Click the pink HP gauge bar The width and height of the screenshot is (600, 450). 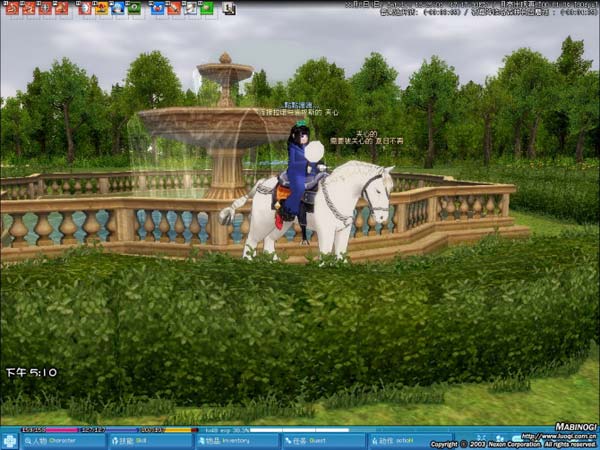click(48, 430)
